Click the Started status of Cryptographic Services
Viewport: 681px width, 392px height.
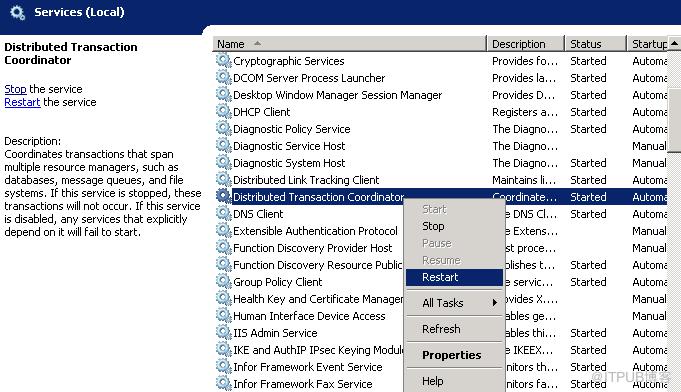coord(588,61)
